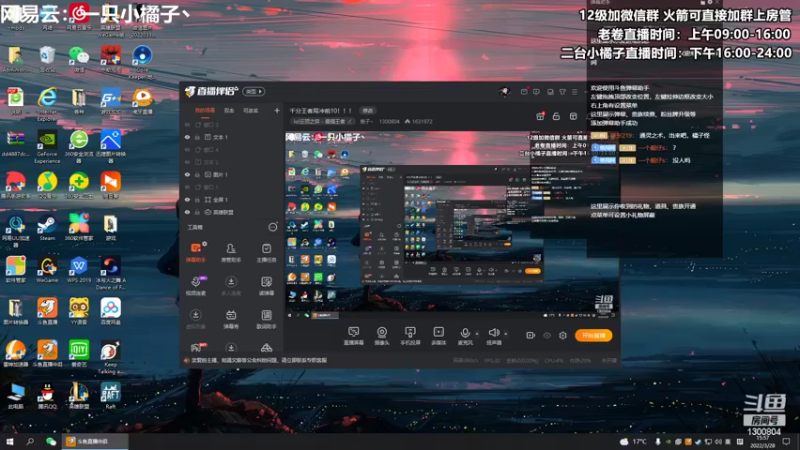Open the 主播任务 tool
The image size is (800, 450).
point(266,252)
